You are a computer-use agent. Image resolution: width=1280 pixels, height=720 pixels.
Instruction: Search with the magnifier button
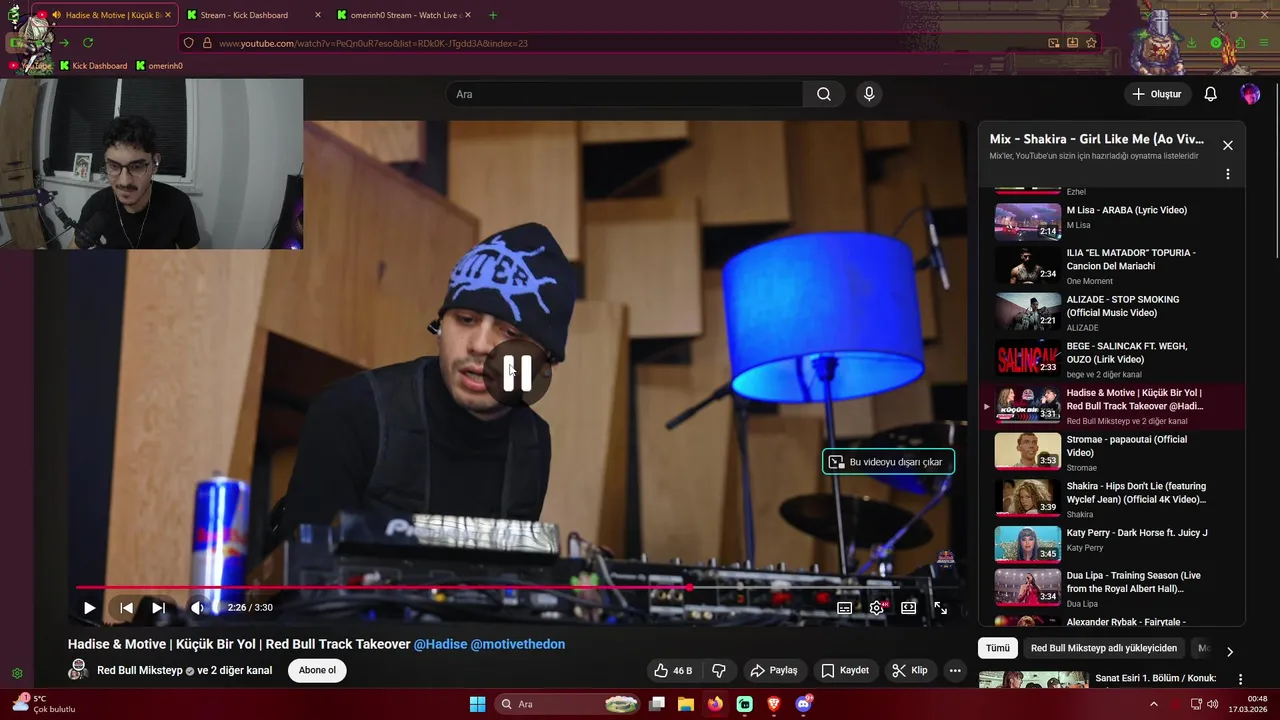point(824,94)
